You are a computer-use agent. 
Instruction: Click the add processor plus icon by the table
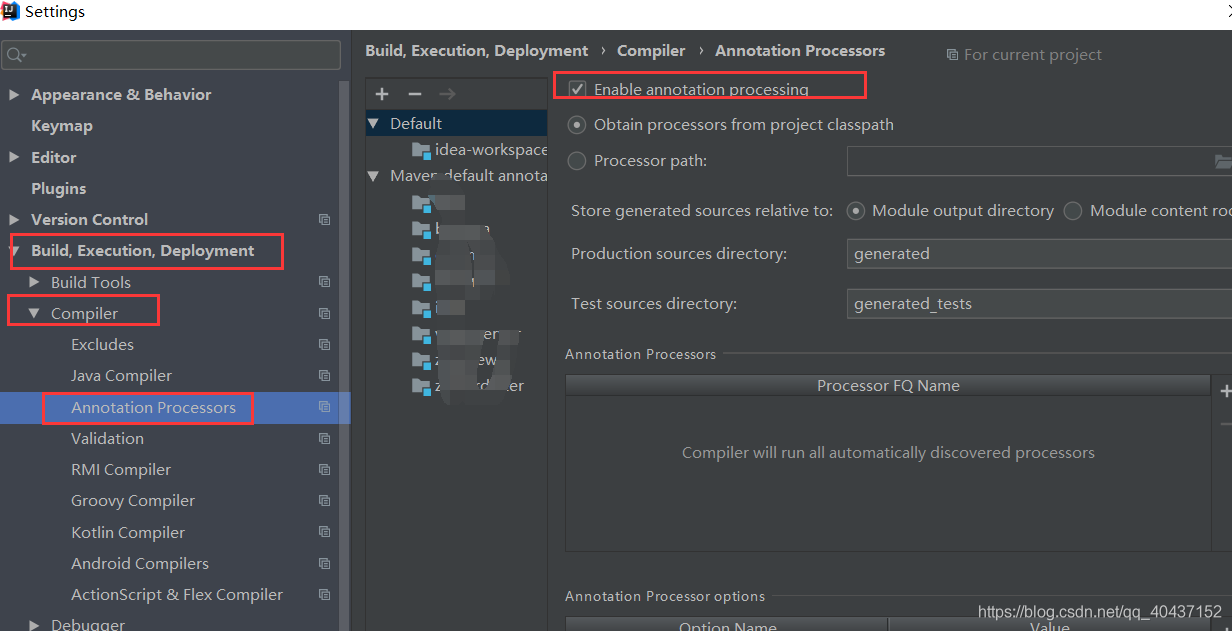[1225, 392]
